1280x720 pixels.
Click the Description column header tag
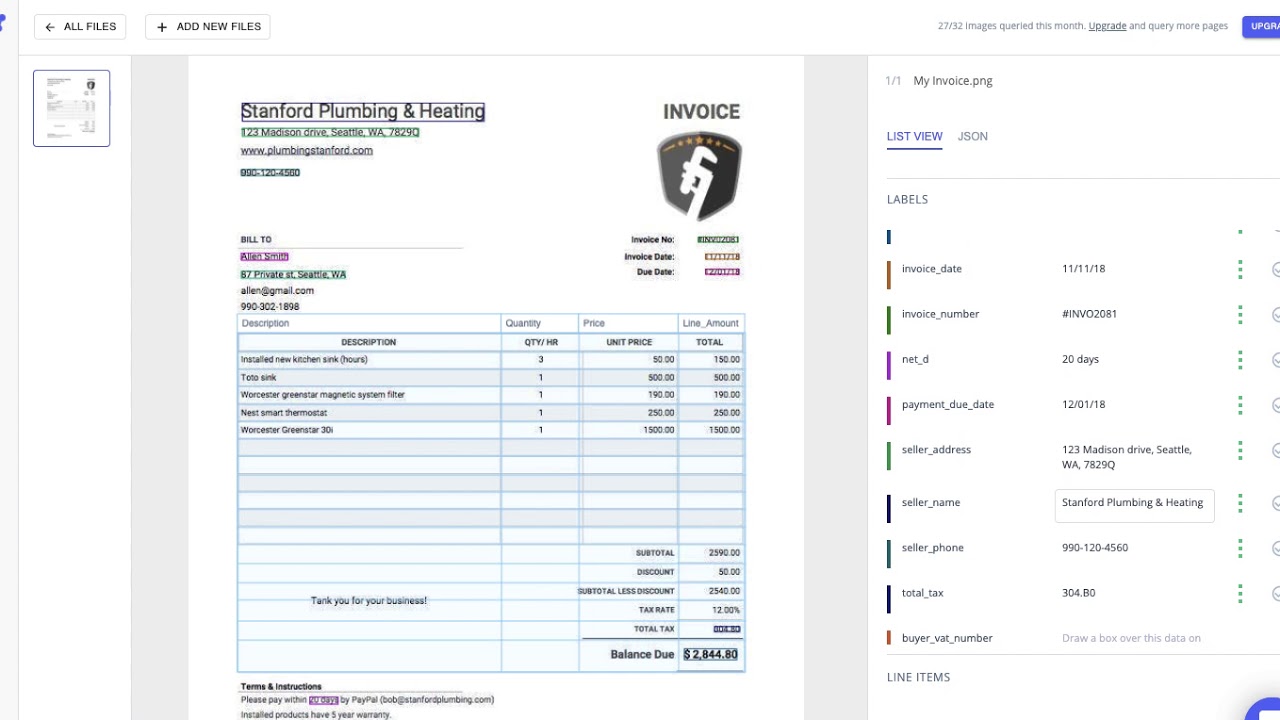pyautogui.click(x=265, y=323)
